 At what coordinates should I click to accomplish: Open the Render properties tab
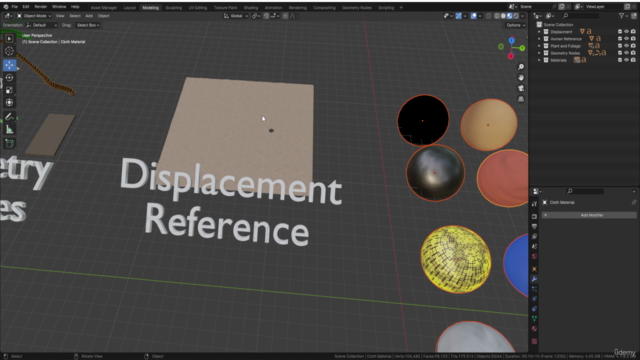[534, 216]
